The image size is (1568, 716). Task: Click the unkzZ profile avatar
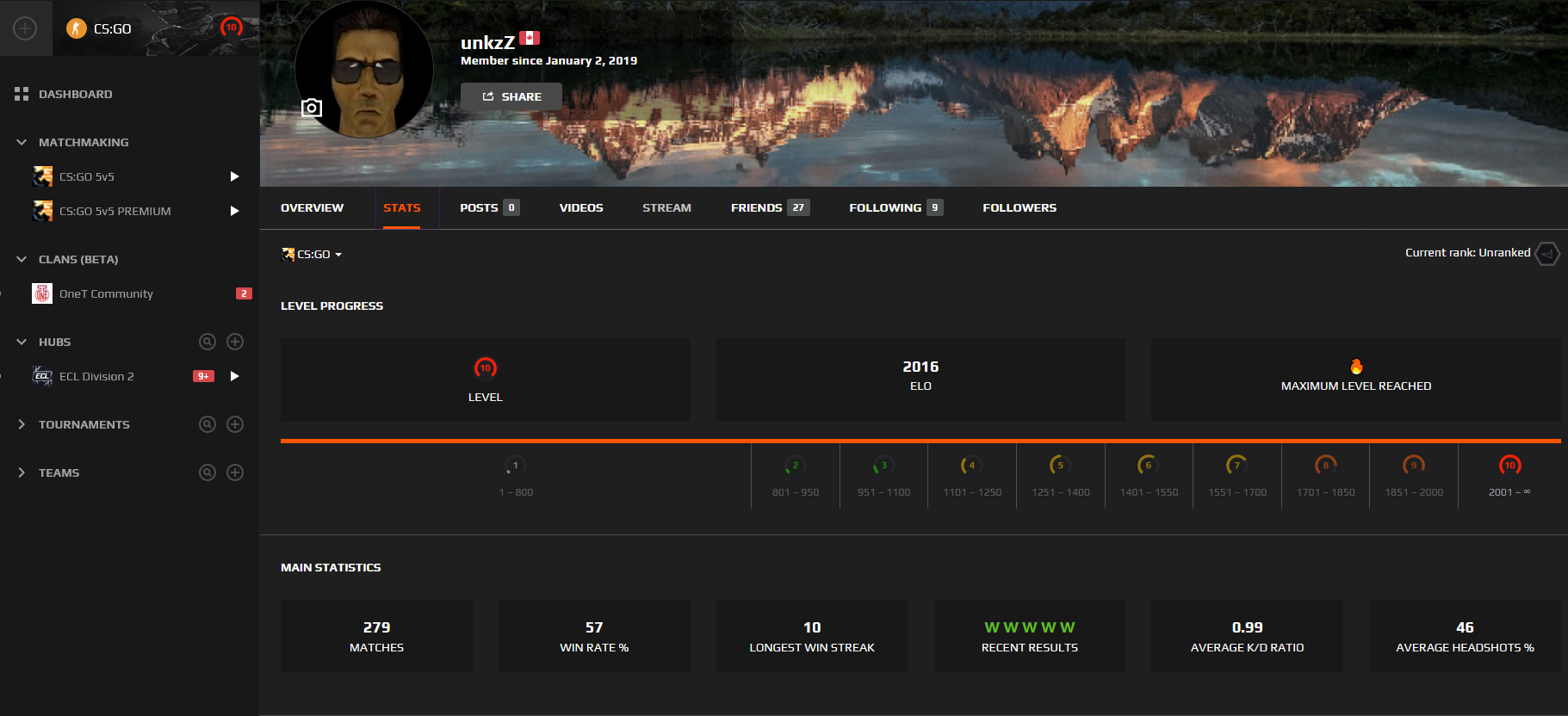coord(363,69)
